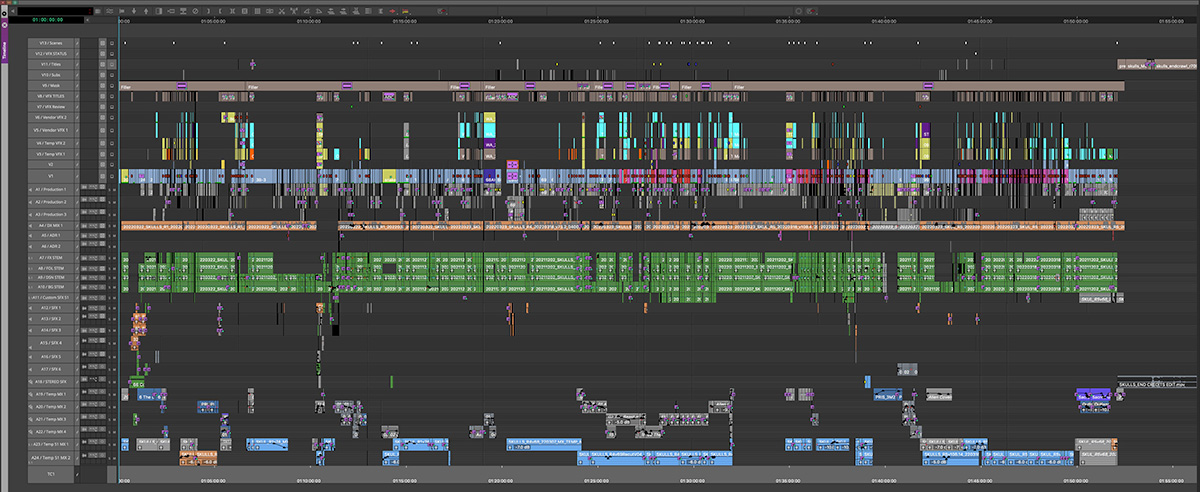Click the waveform icon on A1 / Production 1
This screenshot has height=492, width=1200.
point(93,186)
